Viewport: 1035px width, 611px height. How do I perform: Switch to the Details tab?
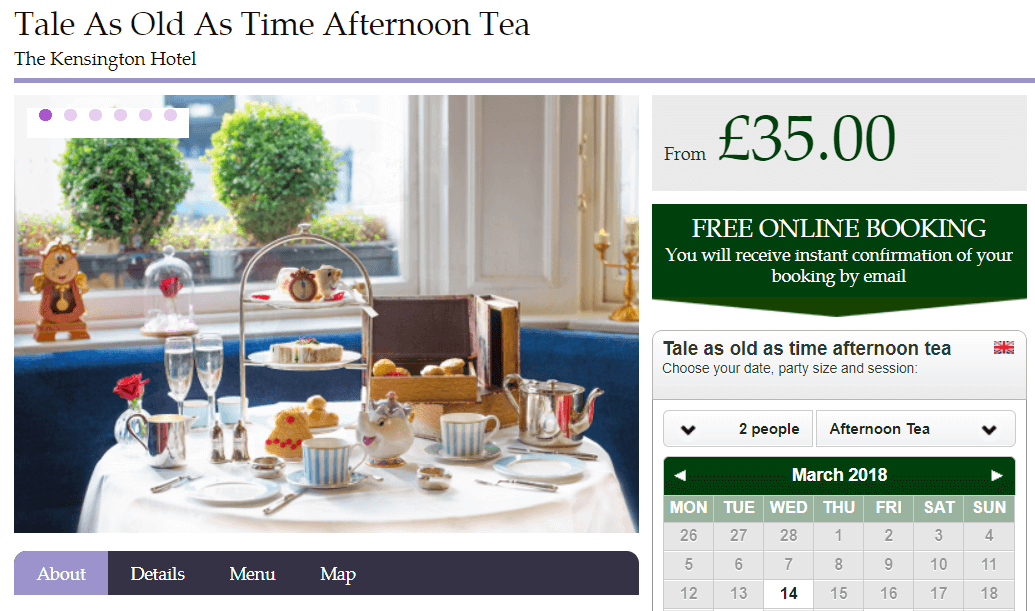[158, 573]
